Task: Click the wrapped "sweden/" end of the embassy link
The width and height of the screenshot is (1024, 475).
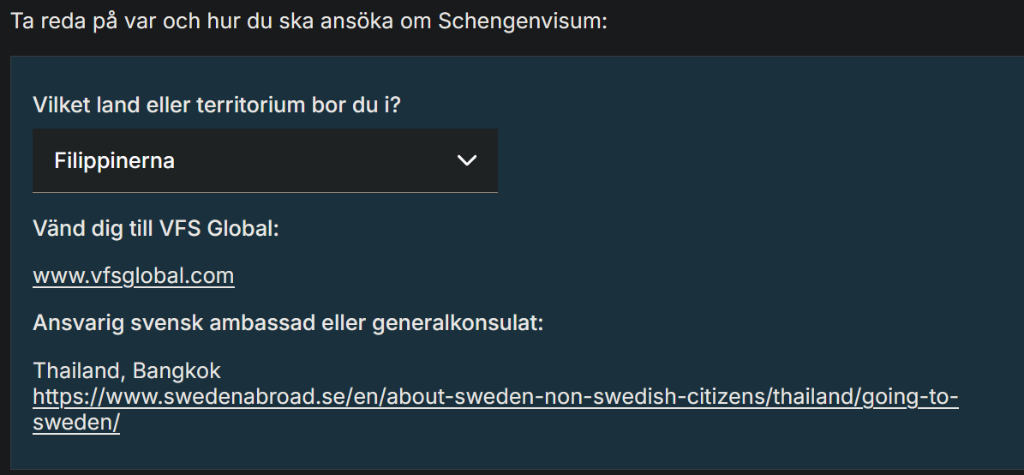Action: tap(76, 423)
